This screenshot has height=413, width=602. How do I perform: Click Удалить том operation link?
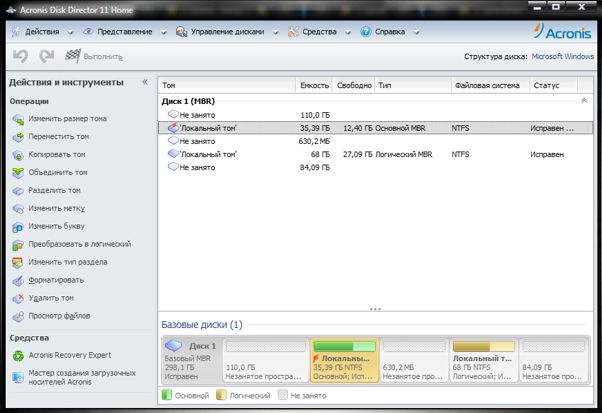tap(51, 298)
